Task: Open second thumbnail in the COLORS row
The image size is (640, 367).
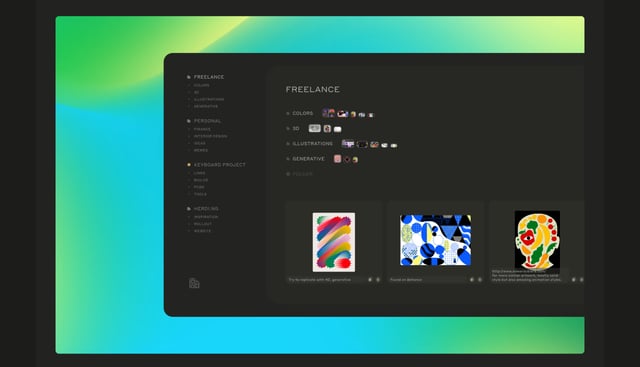Action: 342,114
